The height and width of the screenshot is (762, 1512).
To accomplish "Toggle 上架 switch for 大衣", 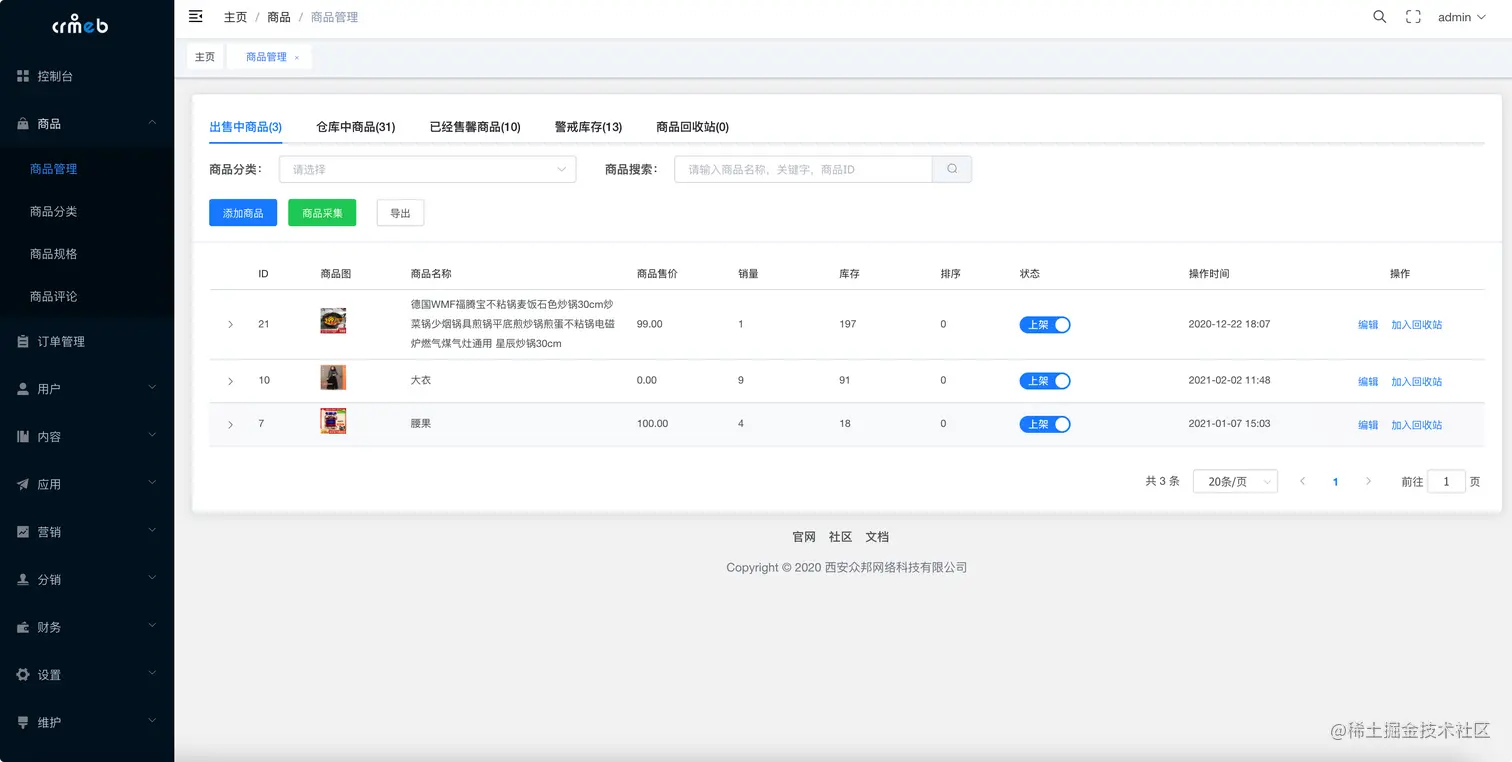I will pos(1045,381).
